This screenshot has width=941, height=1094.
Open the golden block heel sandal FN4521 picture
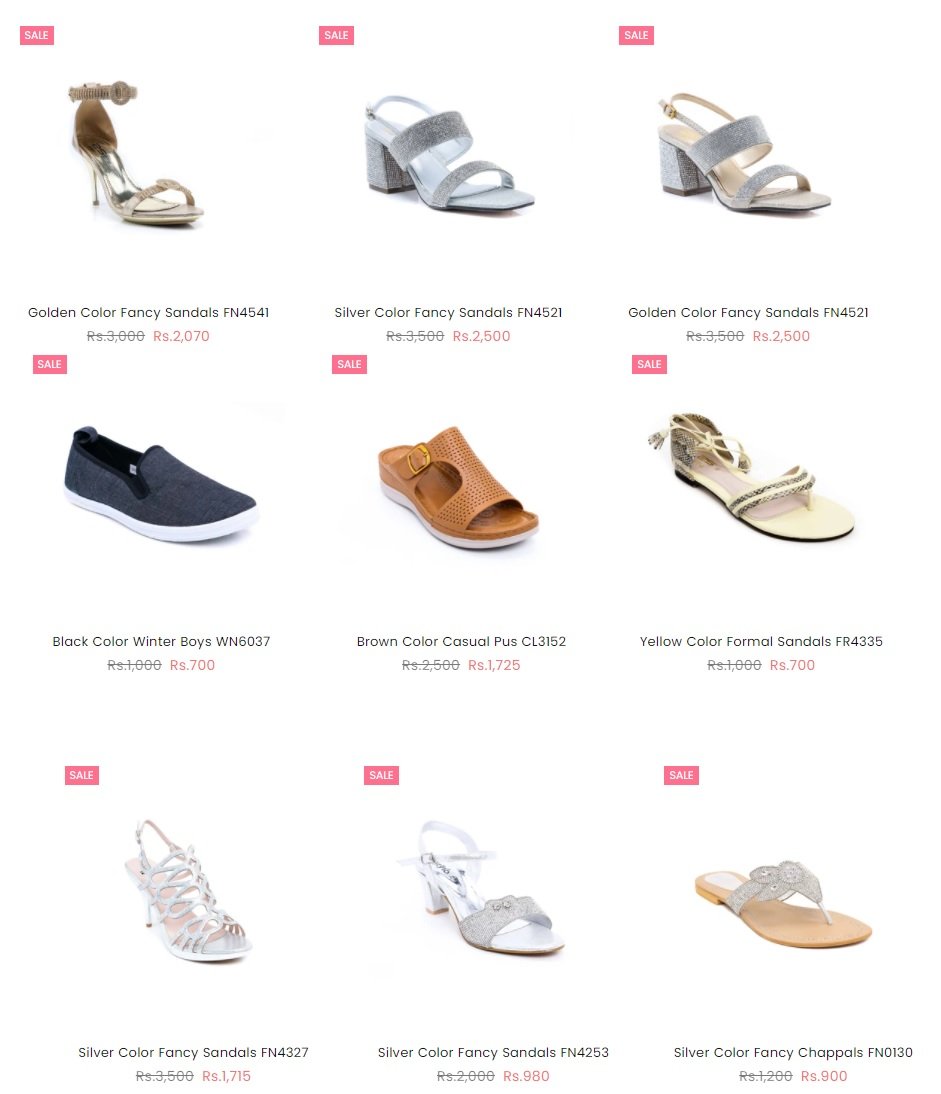pos(744,152)
